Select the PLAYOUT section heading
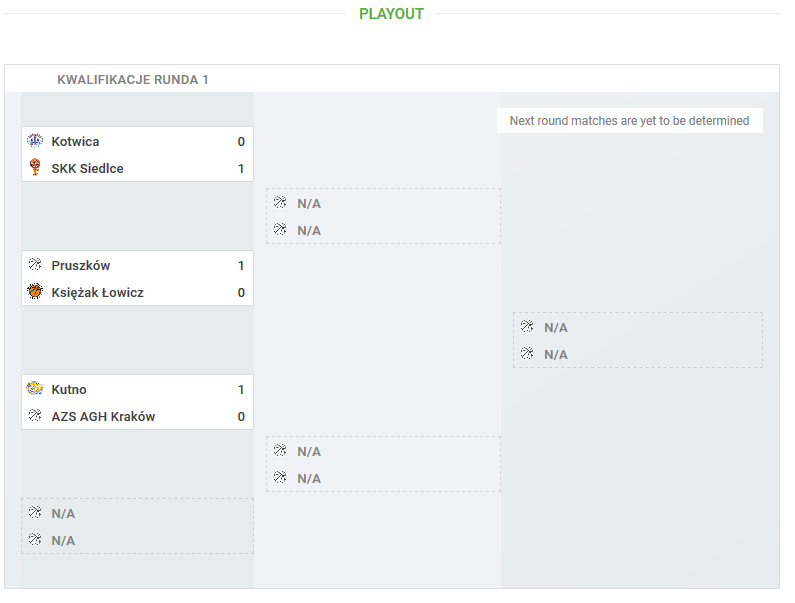Viewport: 795px width, 603px height. point(391,14)
